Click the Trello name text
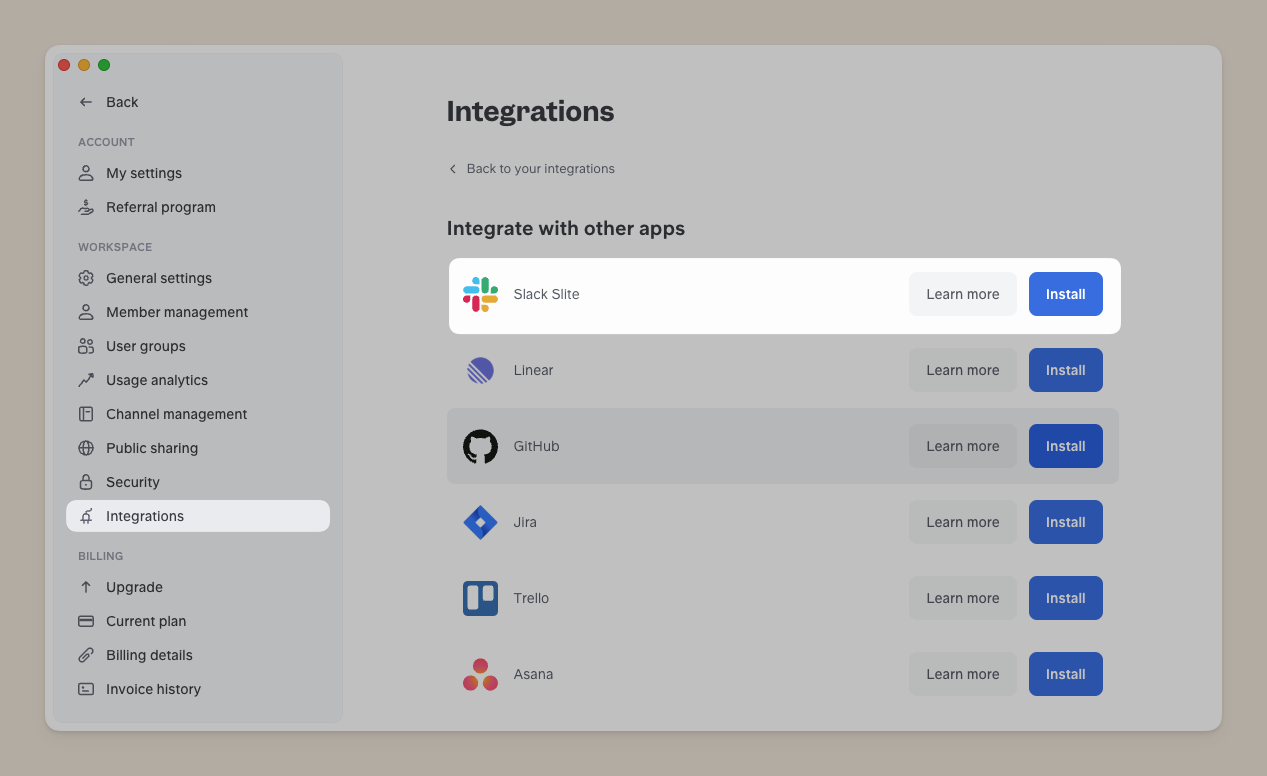This screenshot has height=776, width=1267. click(x=531, y=598)
